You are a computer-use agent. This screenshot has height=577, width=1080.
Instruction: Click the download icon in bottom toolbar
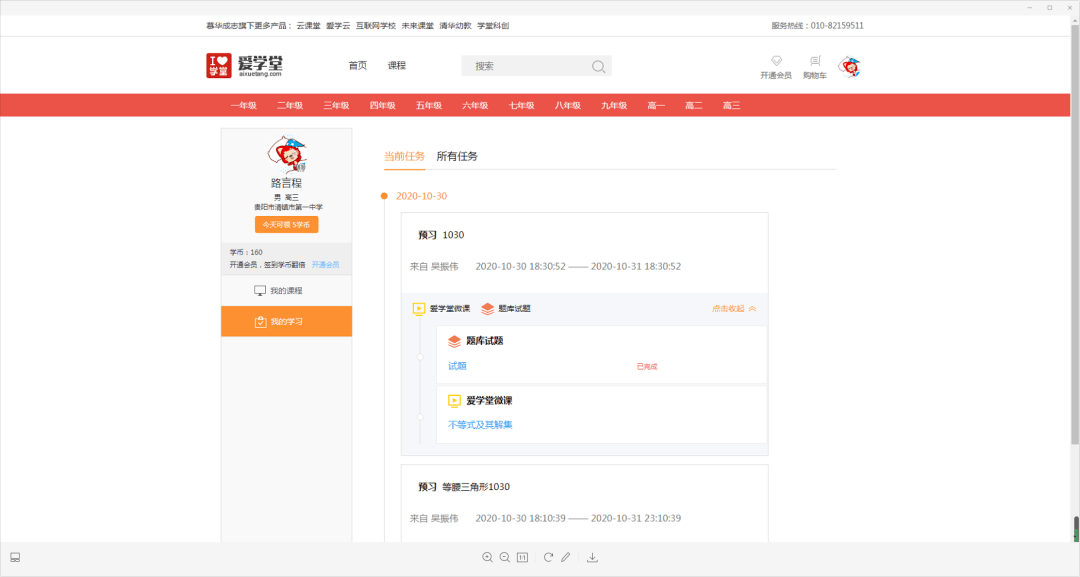coord(592,558)
